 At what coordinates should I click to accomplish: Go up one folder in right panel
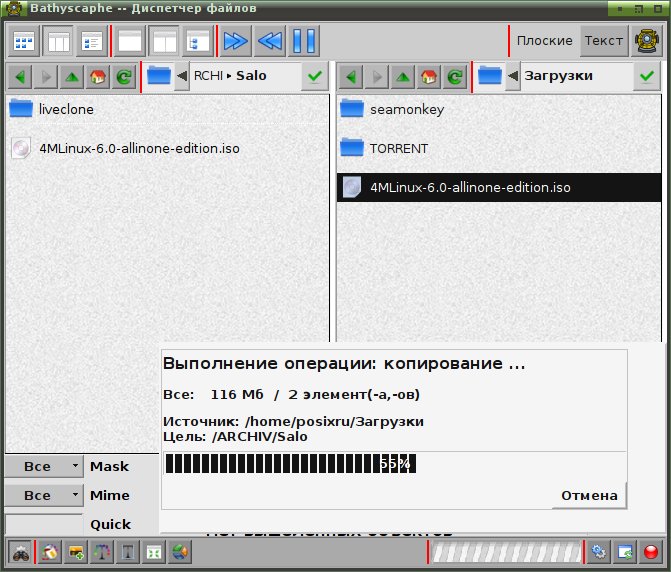tap(403, 77)
